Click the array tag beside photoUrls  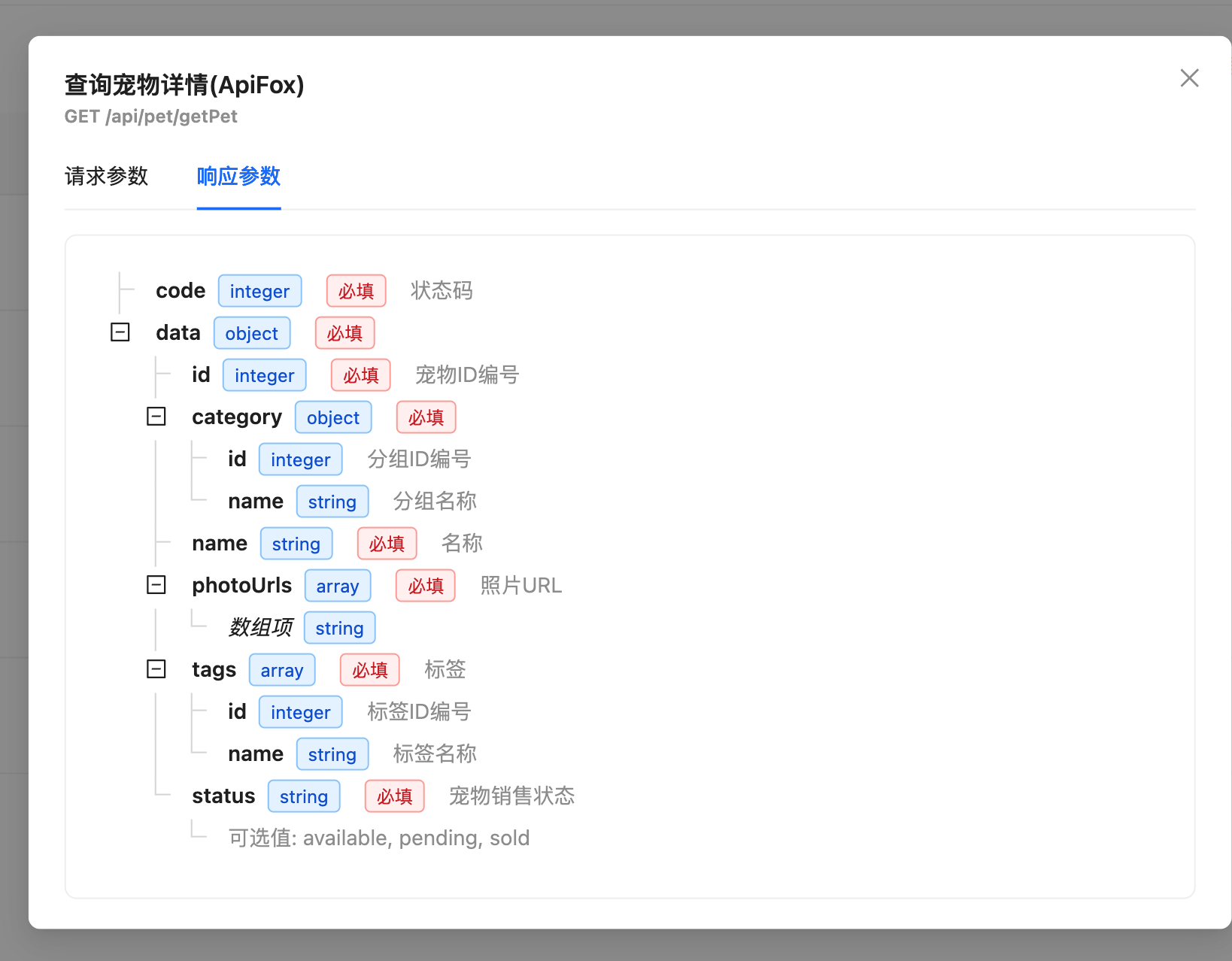click(x=338, y=586)
